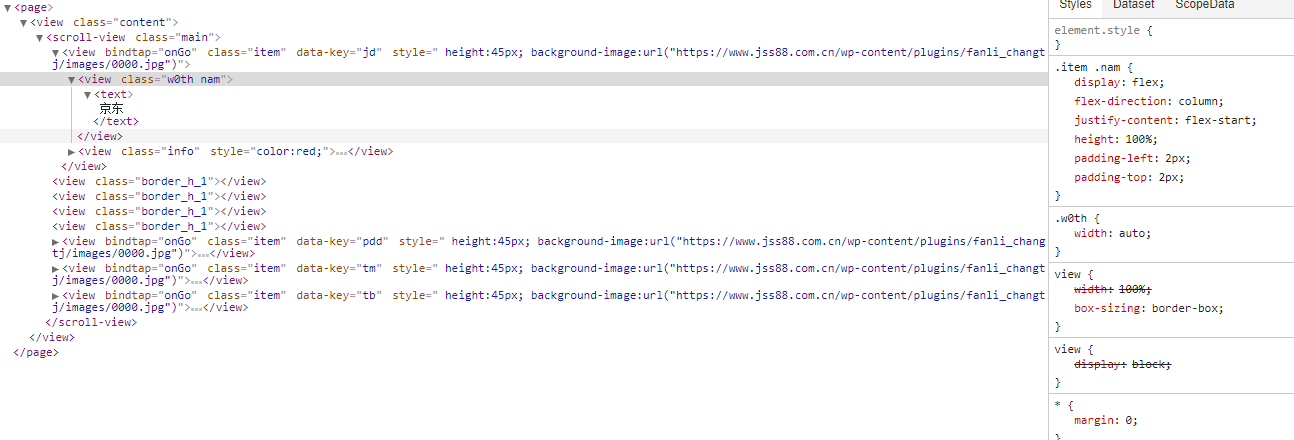Expand the data-key="tb" item arrow
This screenshot has width=1294, height=440.
[x=55, y=295]
